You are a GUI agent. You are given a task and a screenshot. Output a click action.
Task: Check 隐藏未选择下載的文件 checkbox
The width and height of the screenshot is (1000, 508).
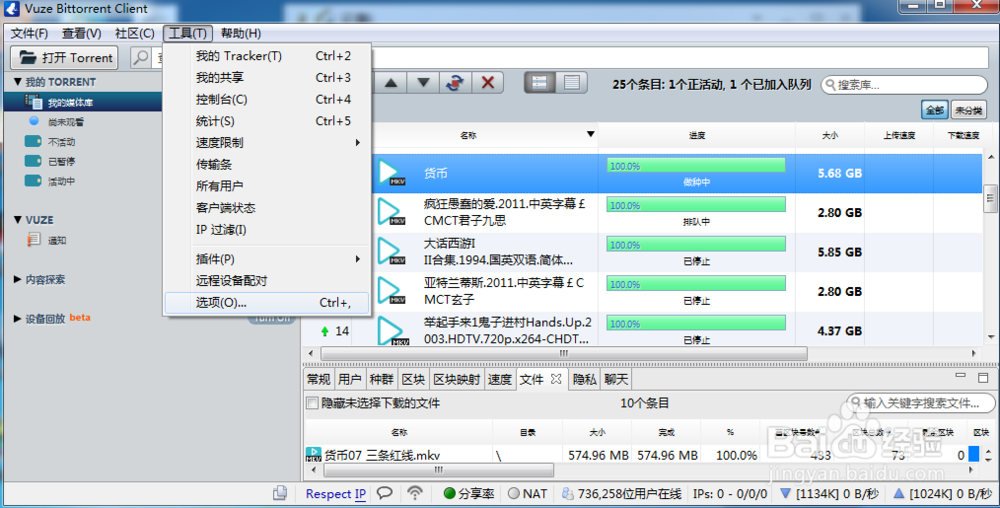312,403
